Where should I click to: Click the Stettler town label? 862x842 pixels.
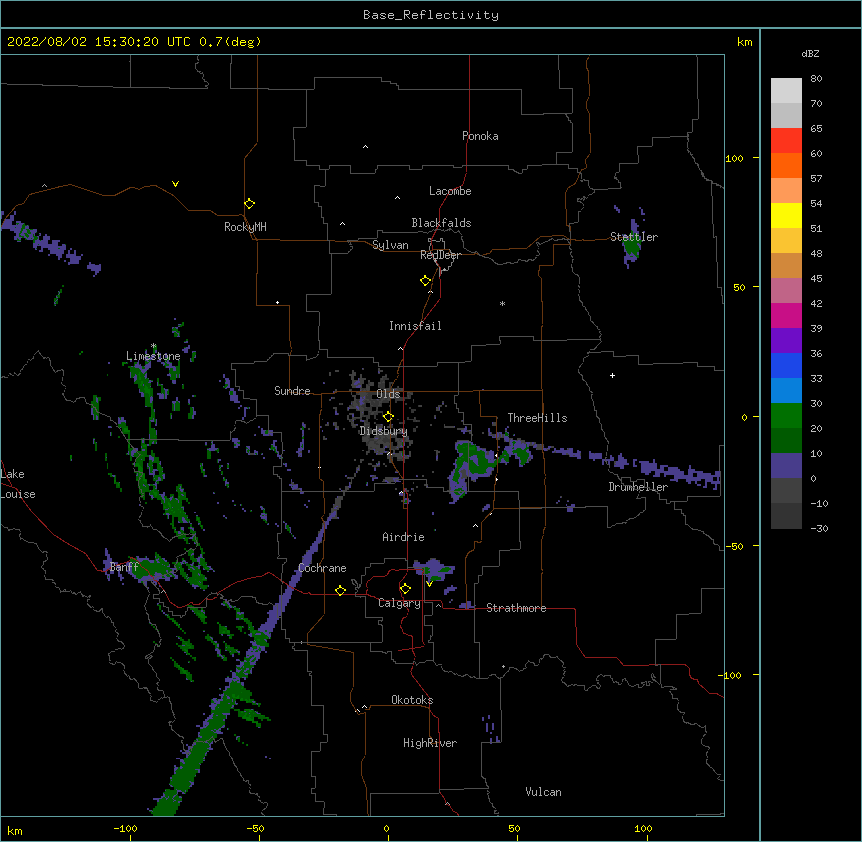pos(634,237)
